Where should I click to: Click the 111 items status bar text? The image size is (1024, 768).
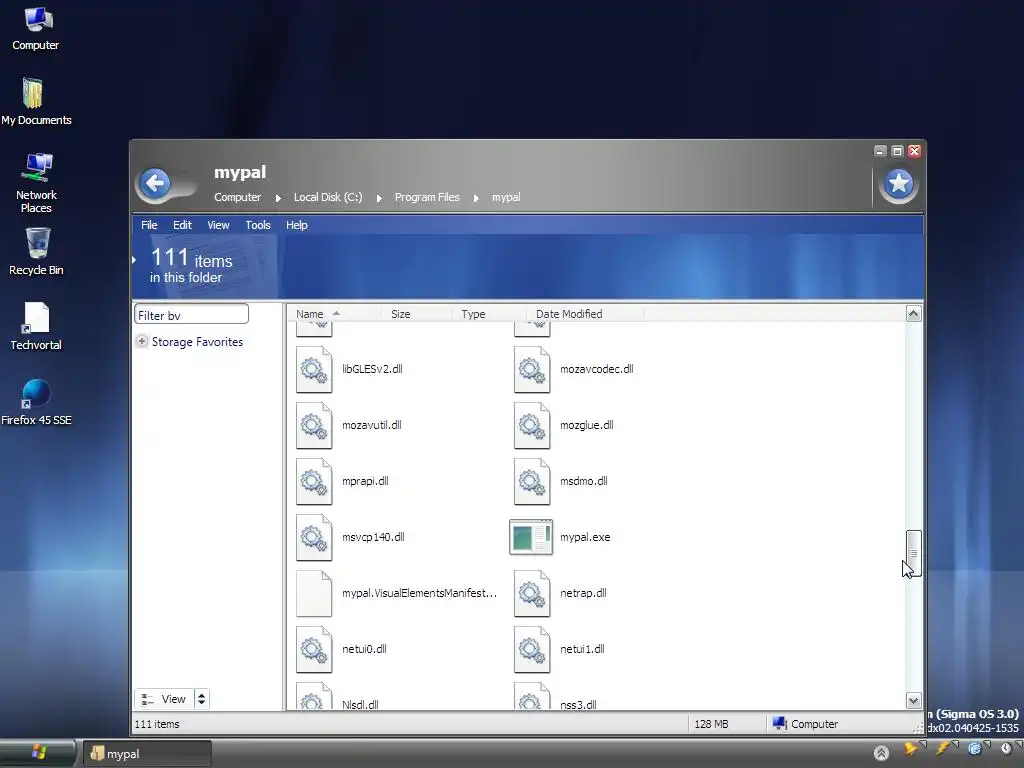(x=157, y=724)
